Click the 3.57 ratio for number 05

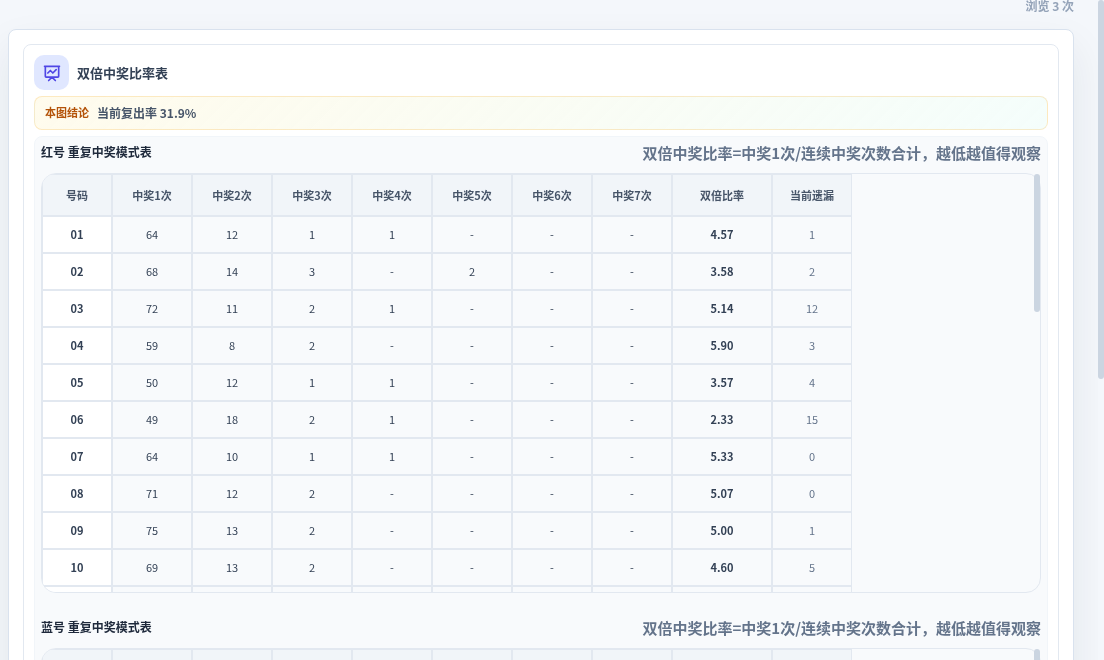[722, 382]
